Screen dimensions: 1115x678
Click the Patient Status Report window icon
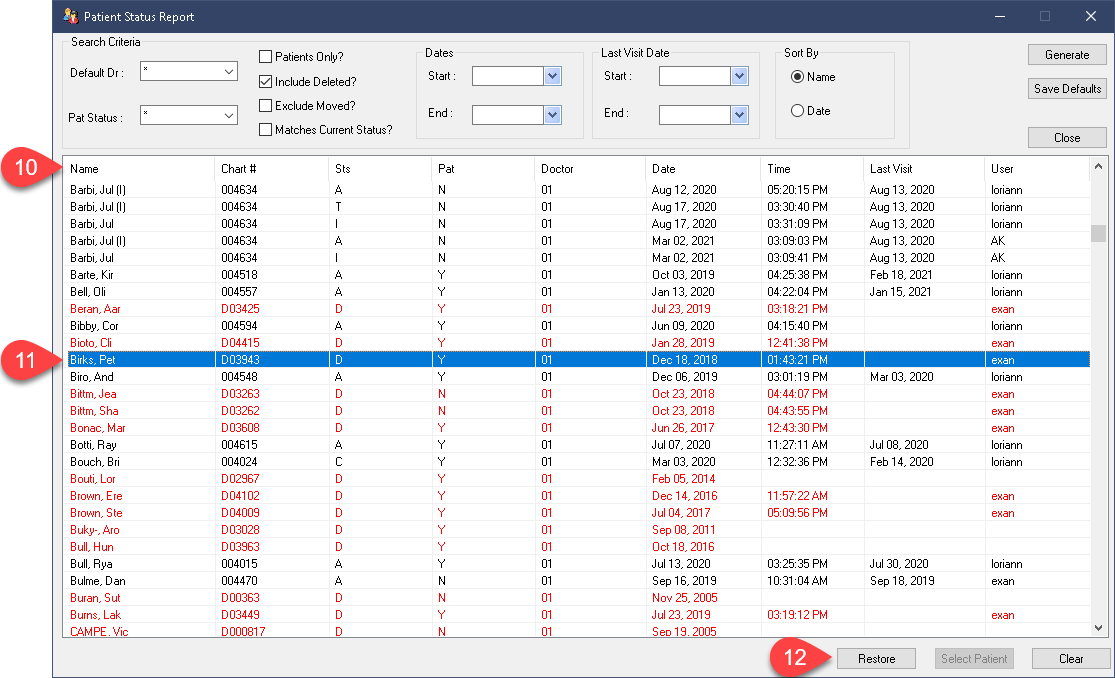click(70, 16)
